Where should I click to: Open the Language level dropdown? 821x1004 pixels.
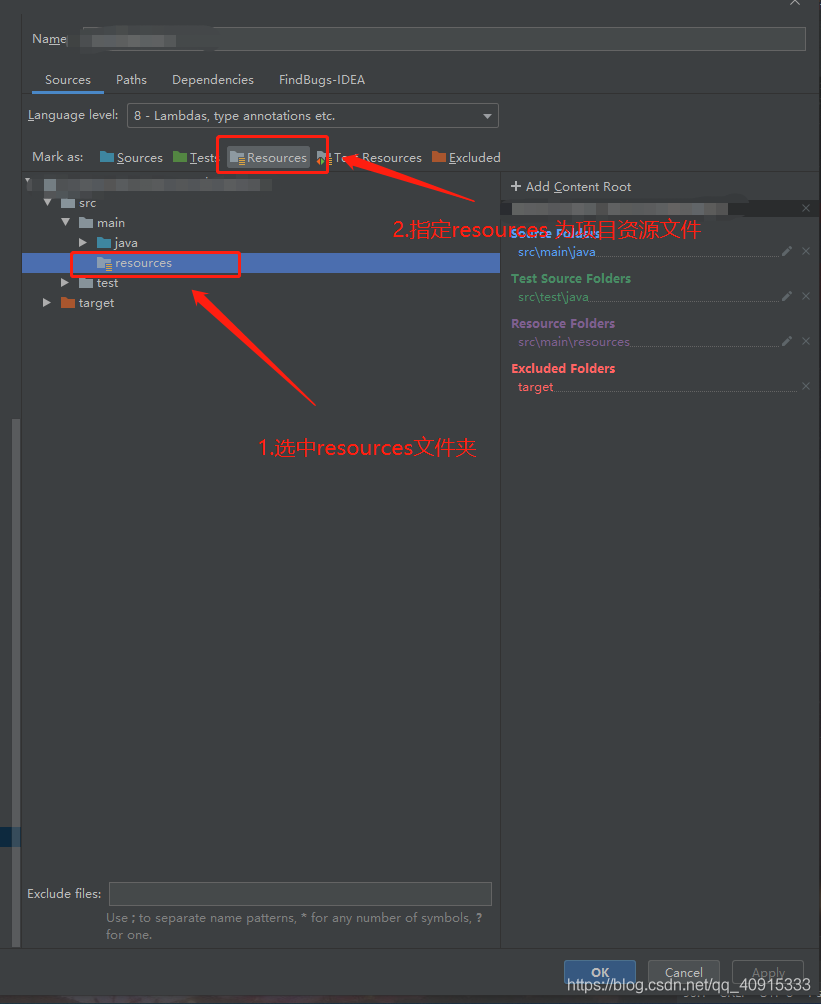487,115
